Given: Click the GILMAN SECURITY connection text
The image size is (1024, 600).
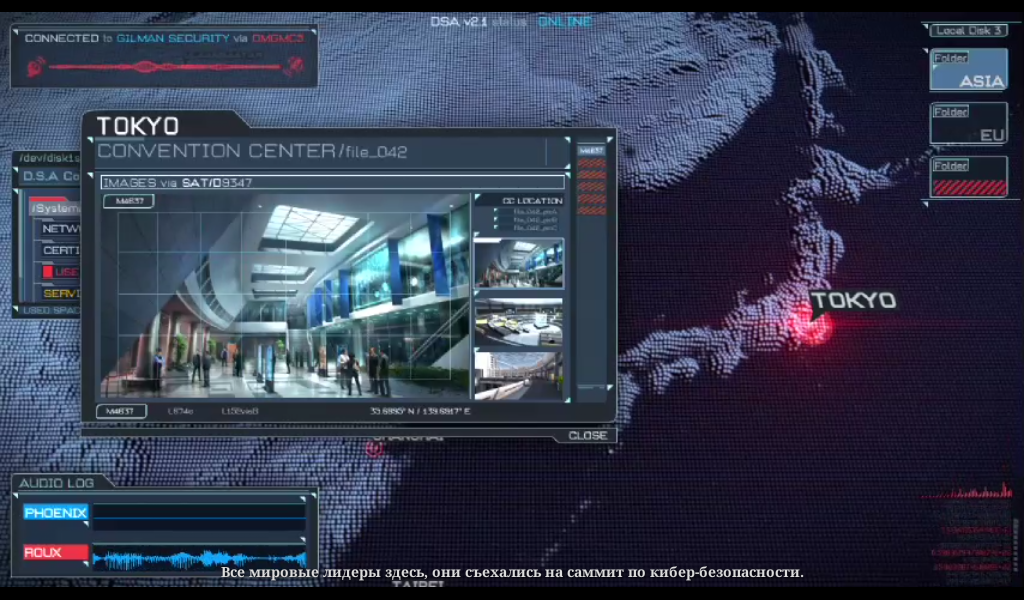Looking at the screenshot, I should [173, 39].
